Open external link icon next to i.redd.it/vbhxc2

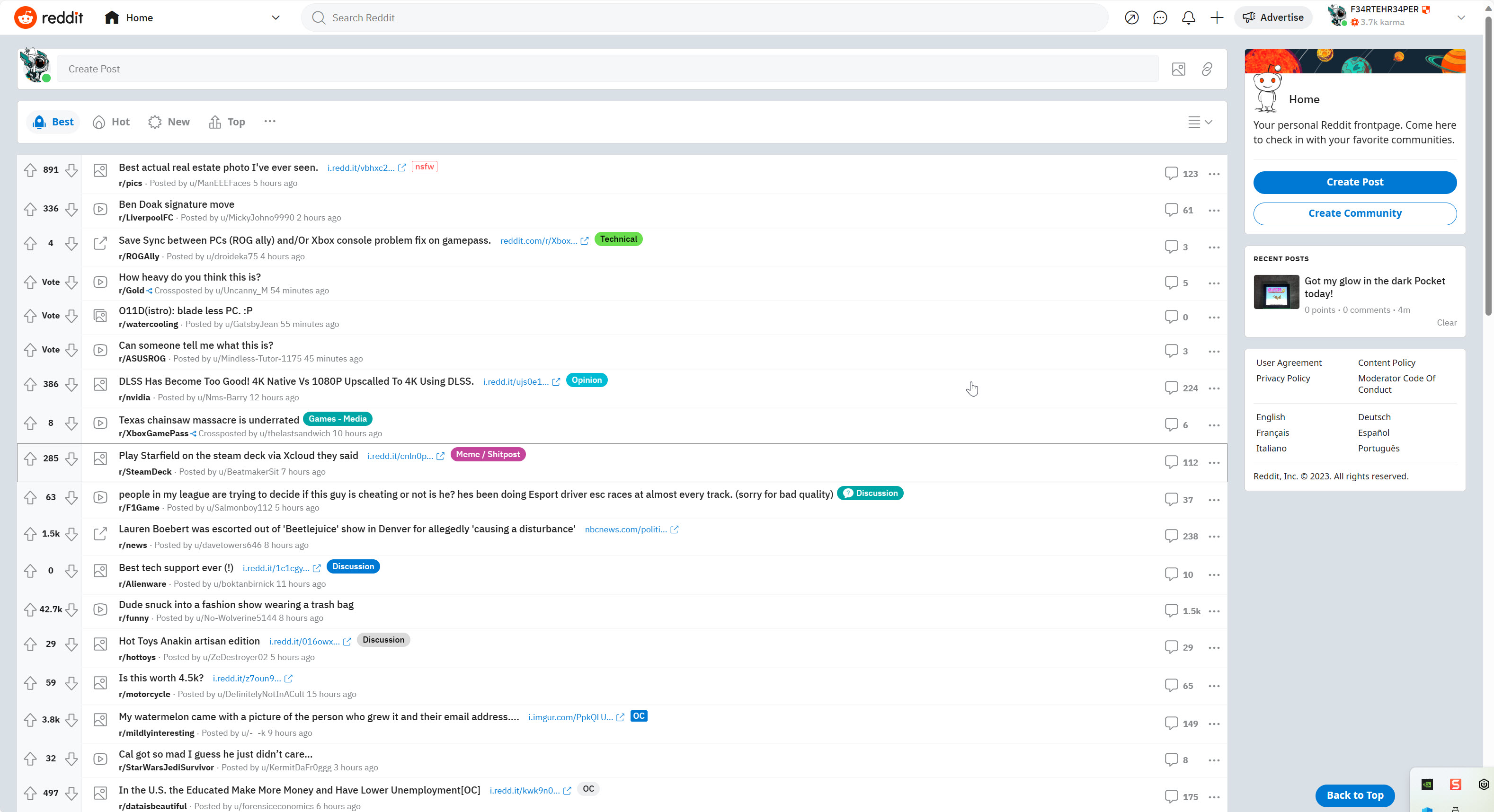click(x=402, y=168)
